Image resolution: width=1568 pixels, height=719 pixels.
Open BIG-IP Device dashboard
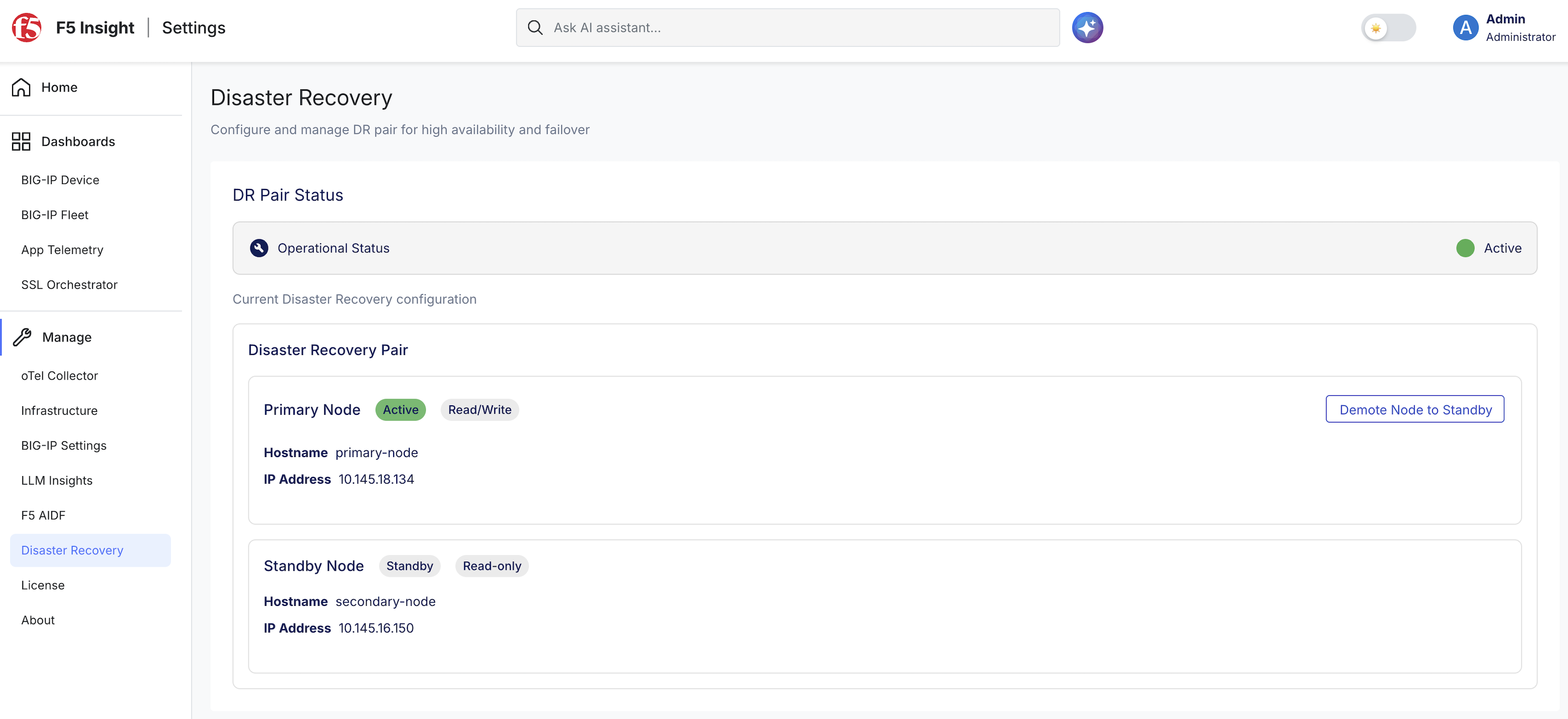(60, 179)
